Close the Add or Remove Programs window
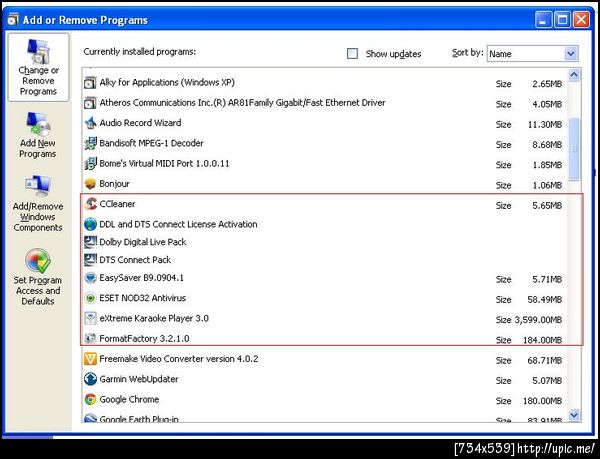Screen dimensions: 600x459 click(x=581, y=20)
